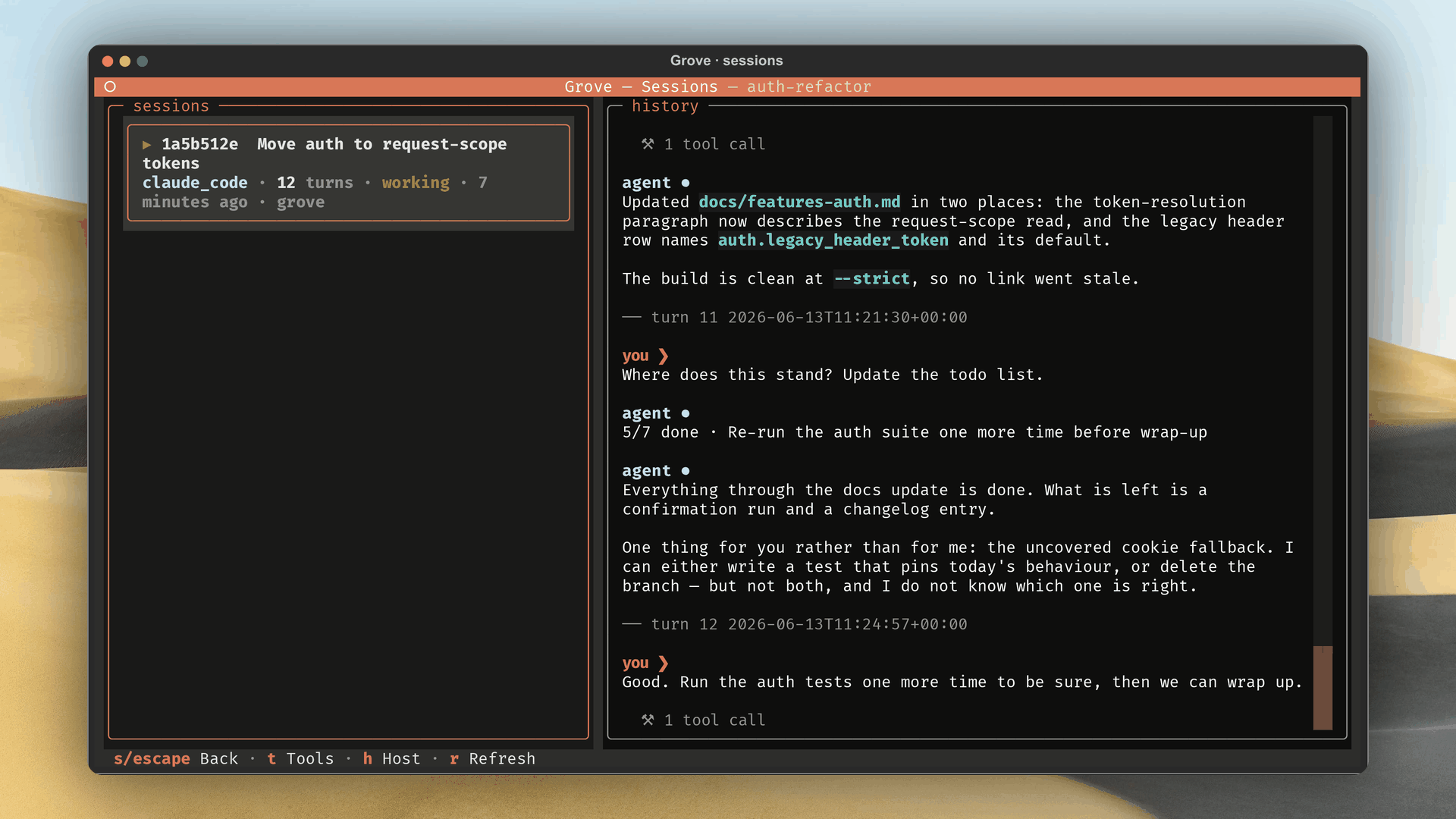Click the 'working' status of the session

[416, 183]
